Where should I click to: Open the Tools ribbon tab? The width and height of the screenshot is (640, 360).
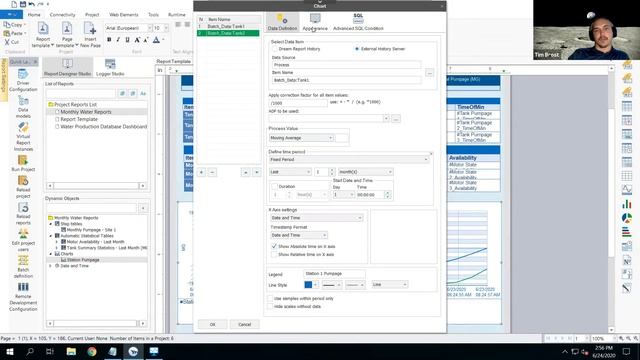(x=153, y=15)
